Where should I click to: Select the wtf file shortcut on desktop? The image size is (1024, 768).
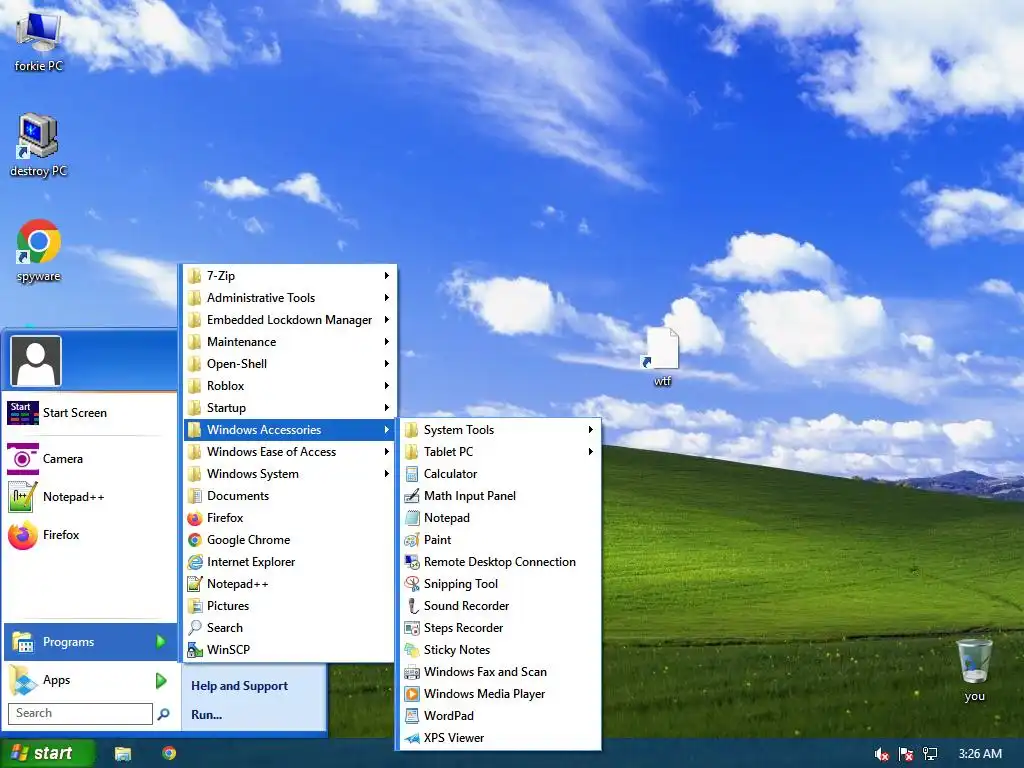tap(662, 357)
